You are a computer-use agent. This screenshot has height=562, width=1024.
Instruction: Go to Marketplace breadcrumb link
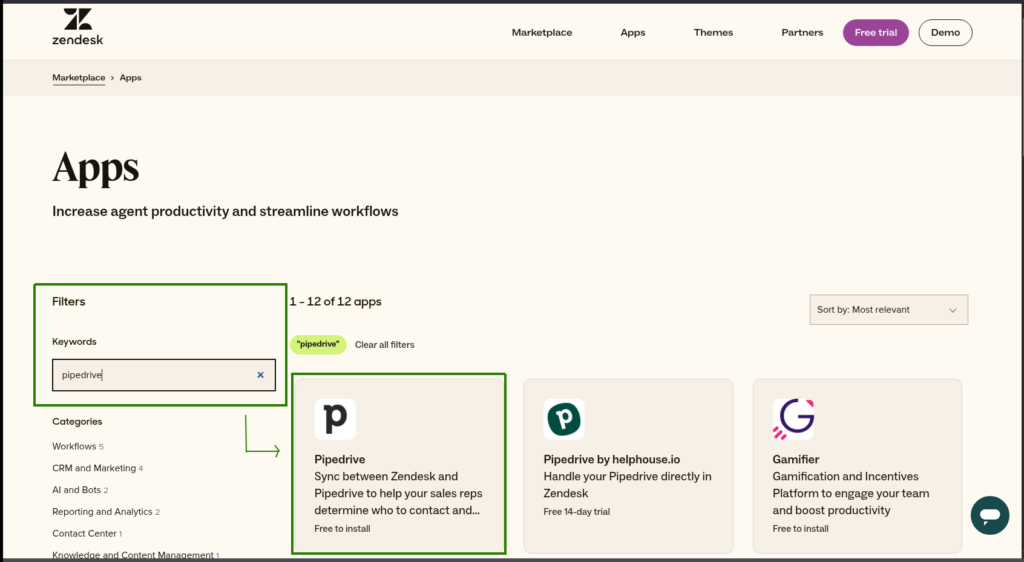[78, 78]
